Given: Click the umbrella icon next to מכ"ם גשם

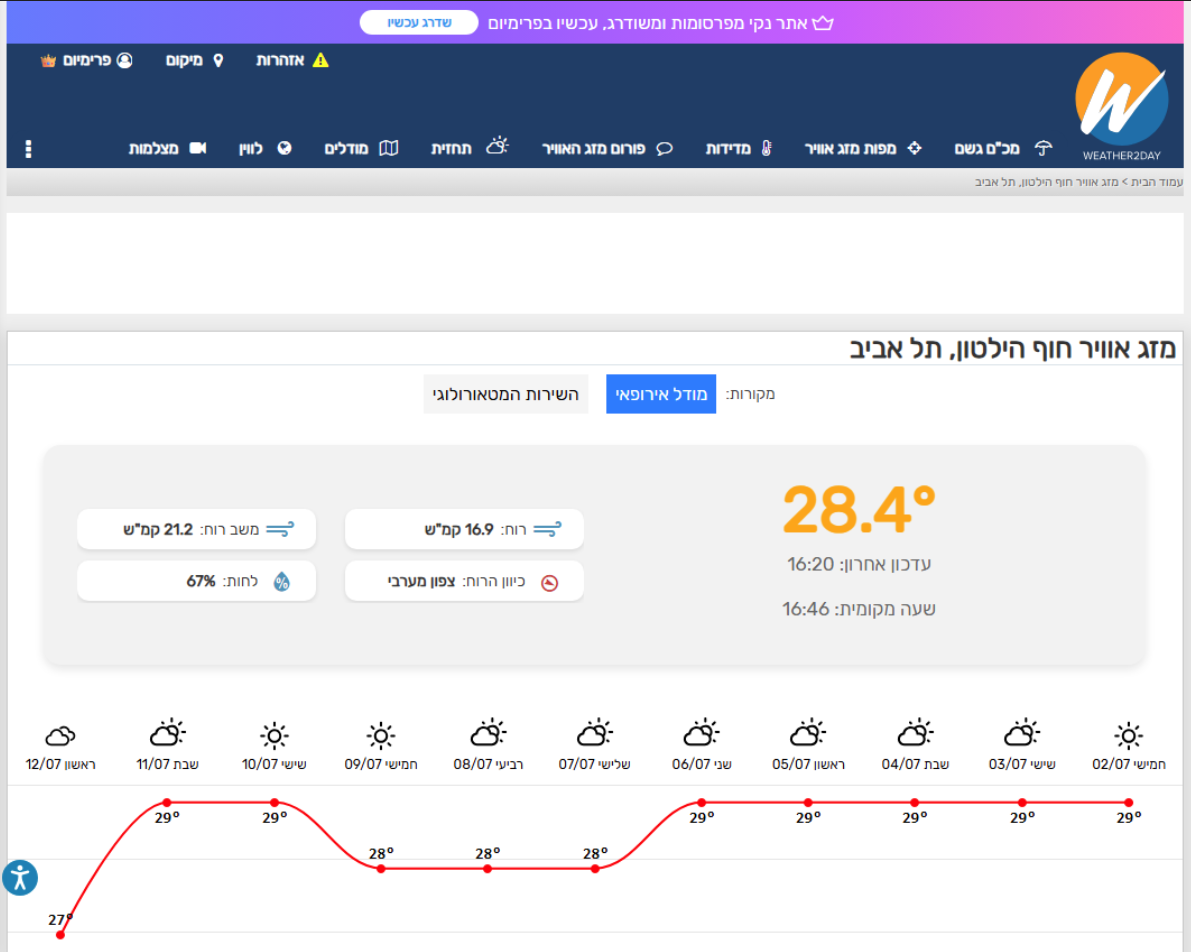Looking at the screenshot, I should (x=1044, y=148).
